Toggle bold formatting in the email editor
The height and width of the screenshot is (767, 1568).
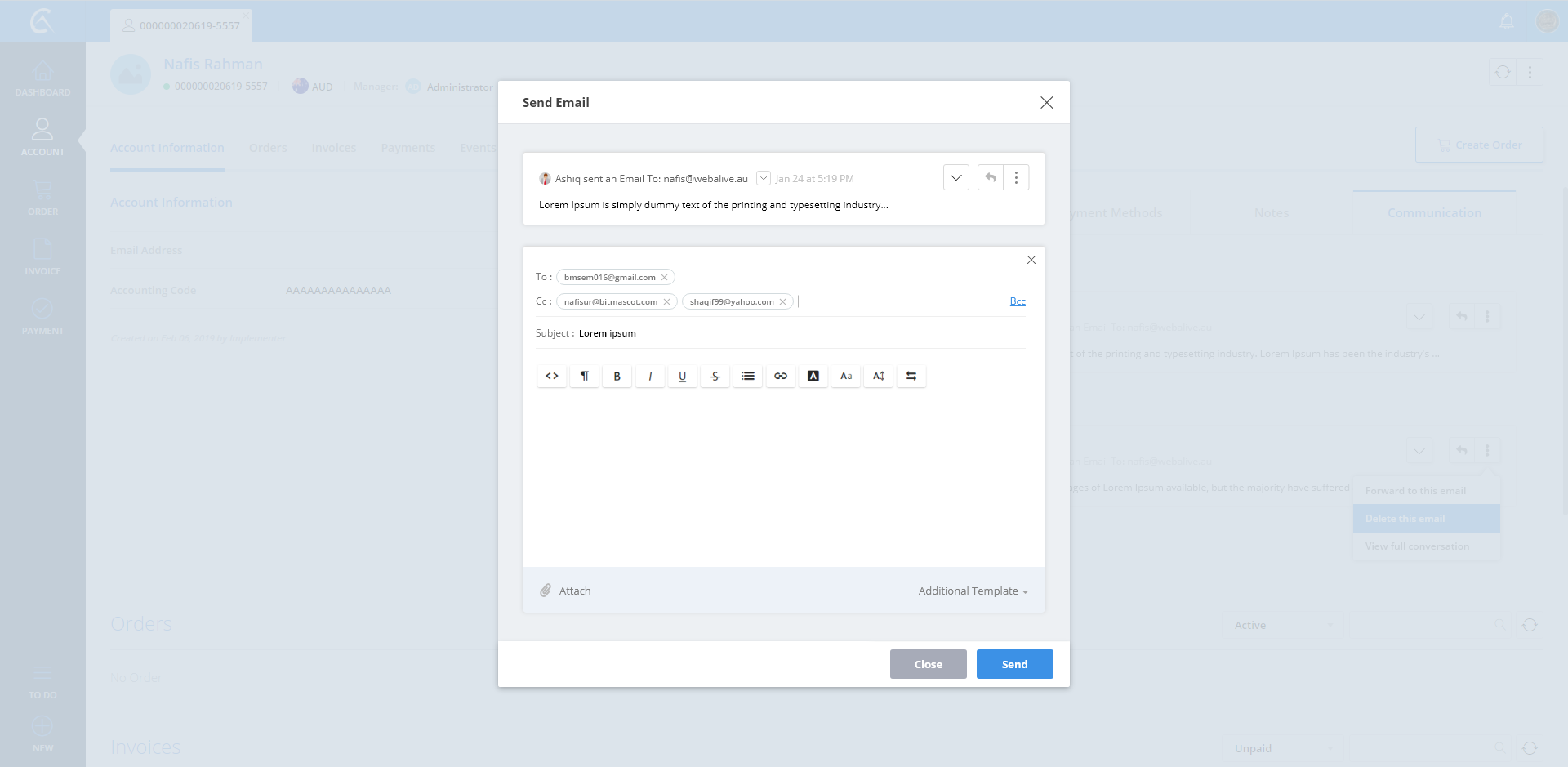coord(617,377)
